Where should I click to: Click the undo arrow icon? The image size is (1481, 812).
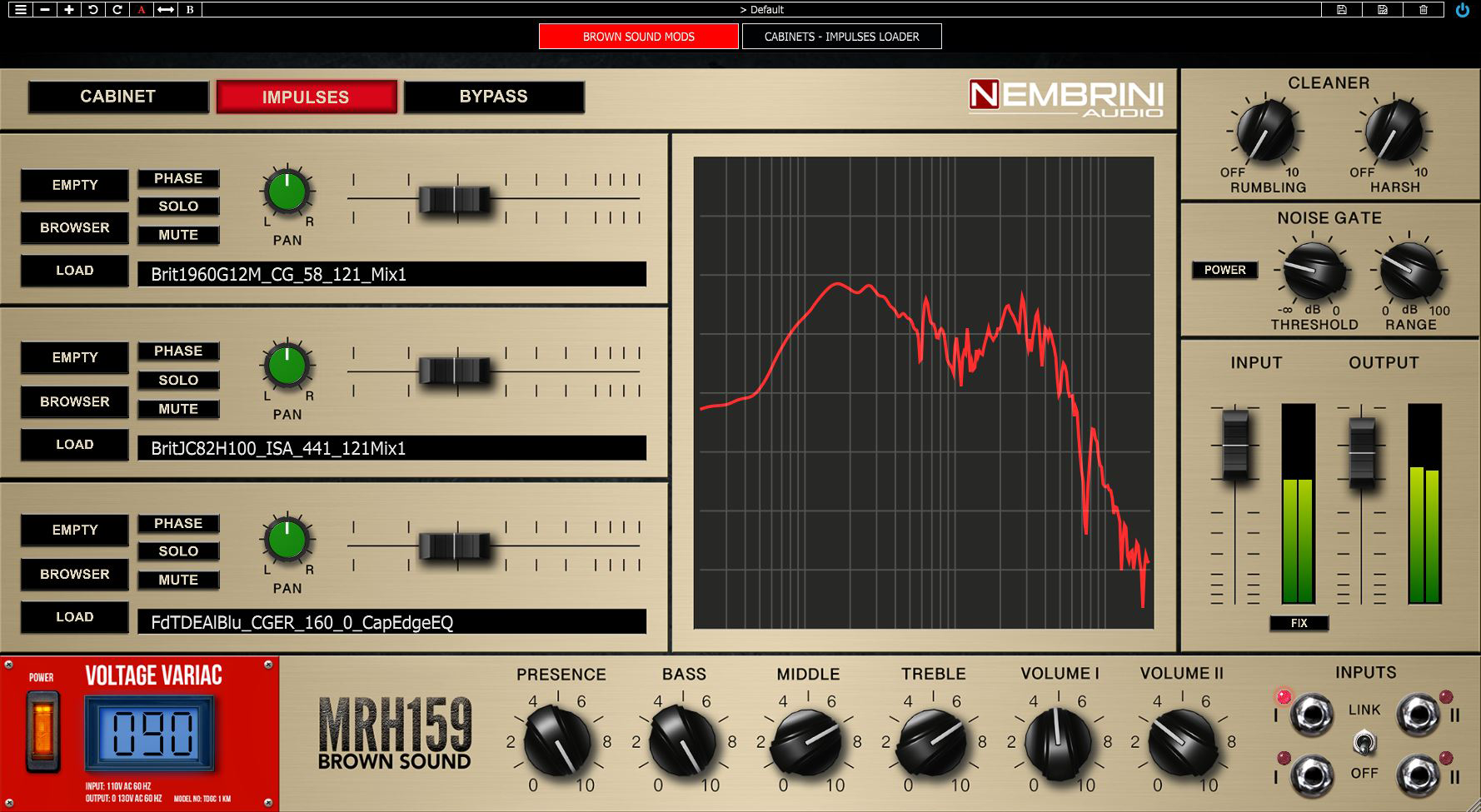[93, 9]
